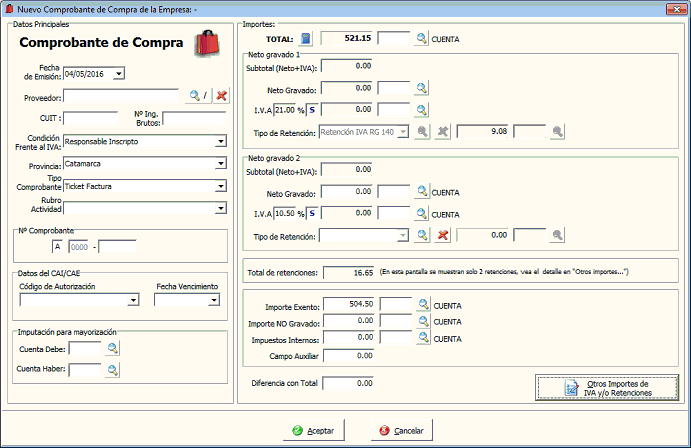This screenshot has height=448, width=691.
Task: Search account for Importe Exento
Action: tap(422, 304)
